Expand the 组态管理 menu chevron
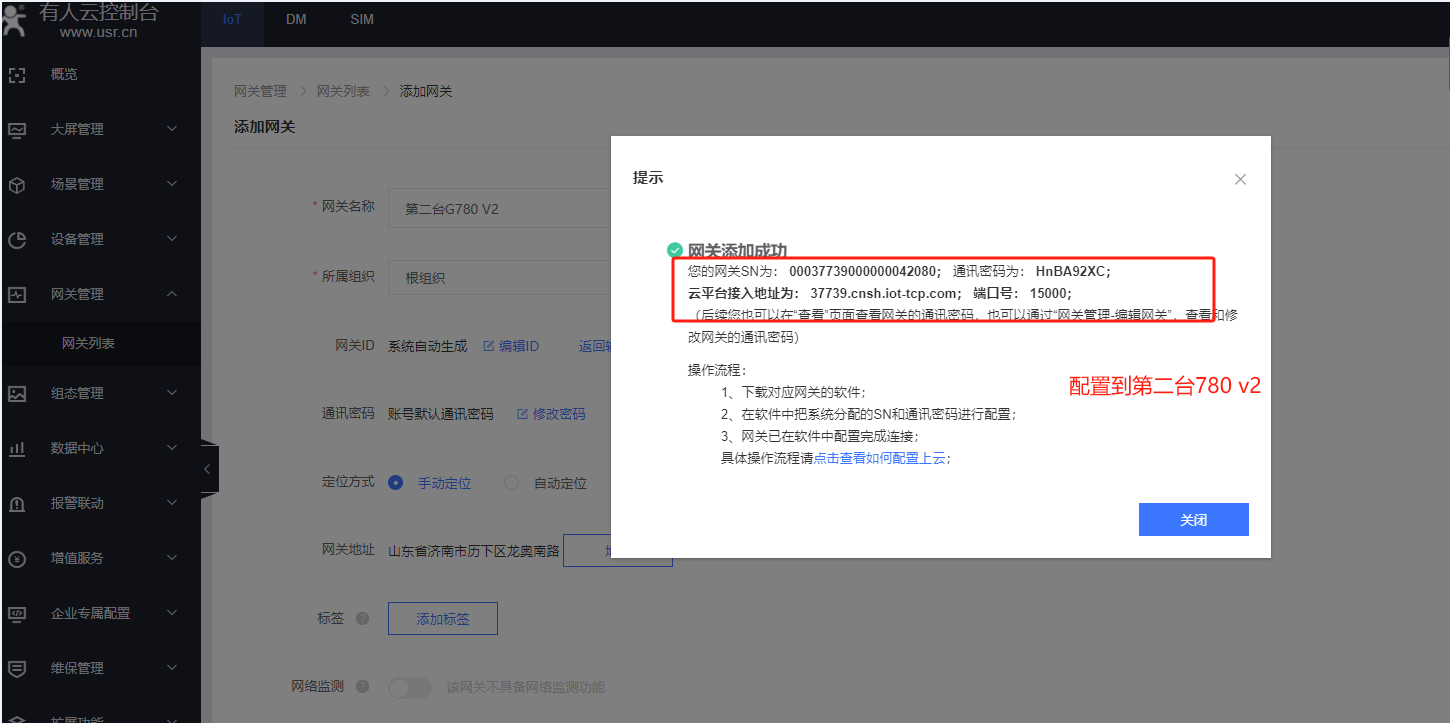 click(172, 393)
